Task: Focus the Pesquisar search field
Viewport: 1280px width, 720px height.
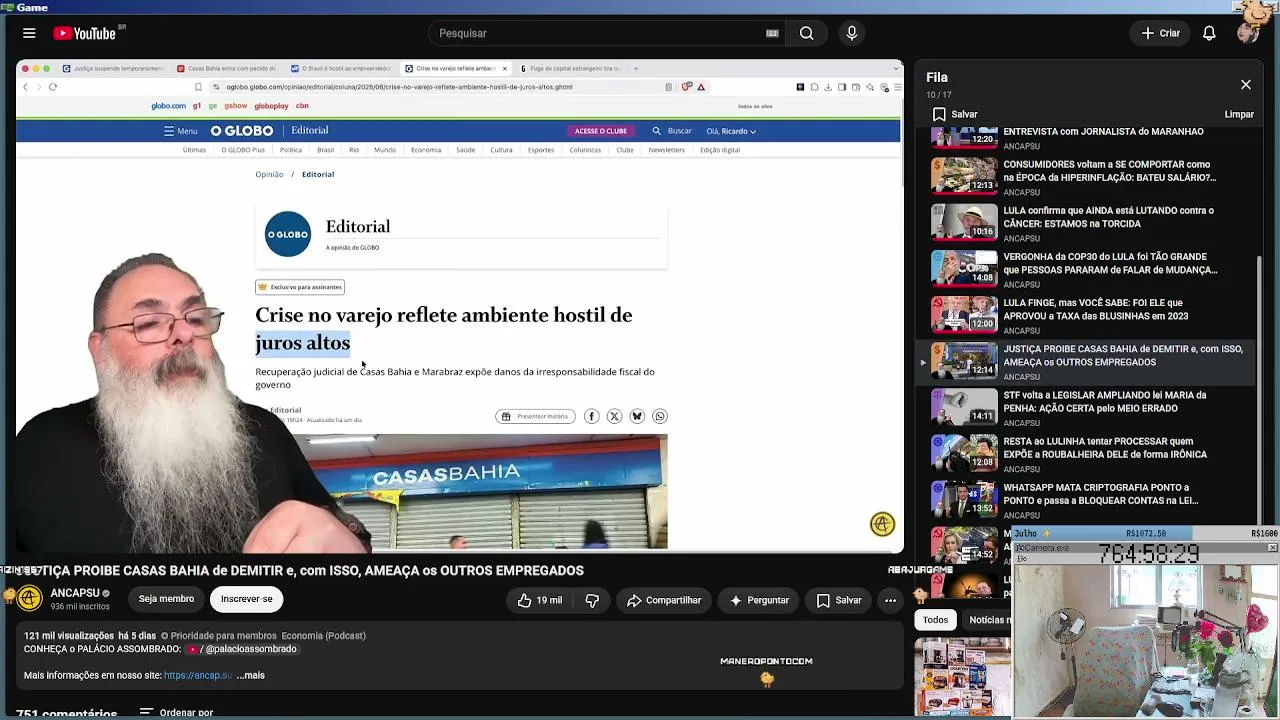Action: [600, 33]
